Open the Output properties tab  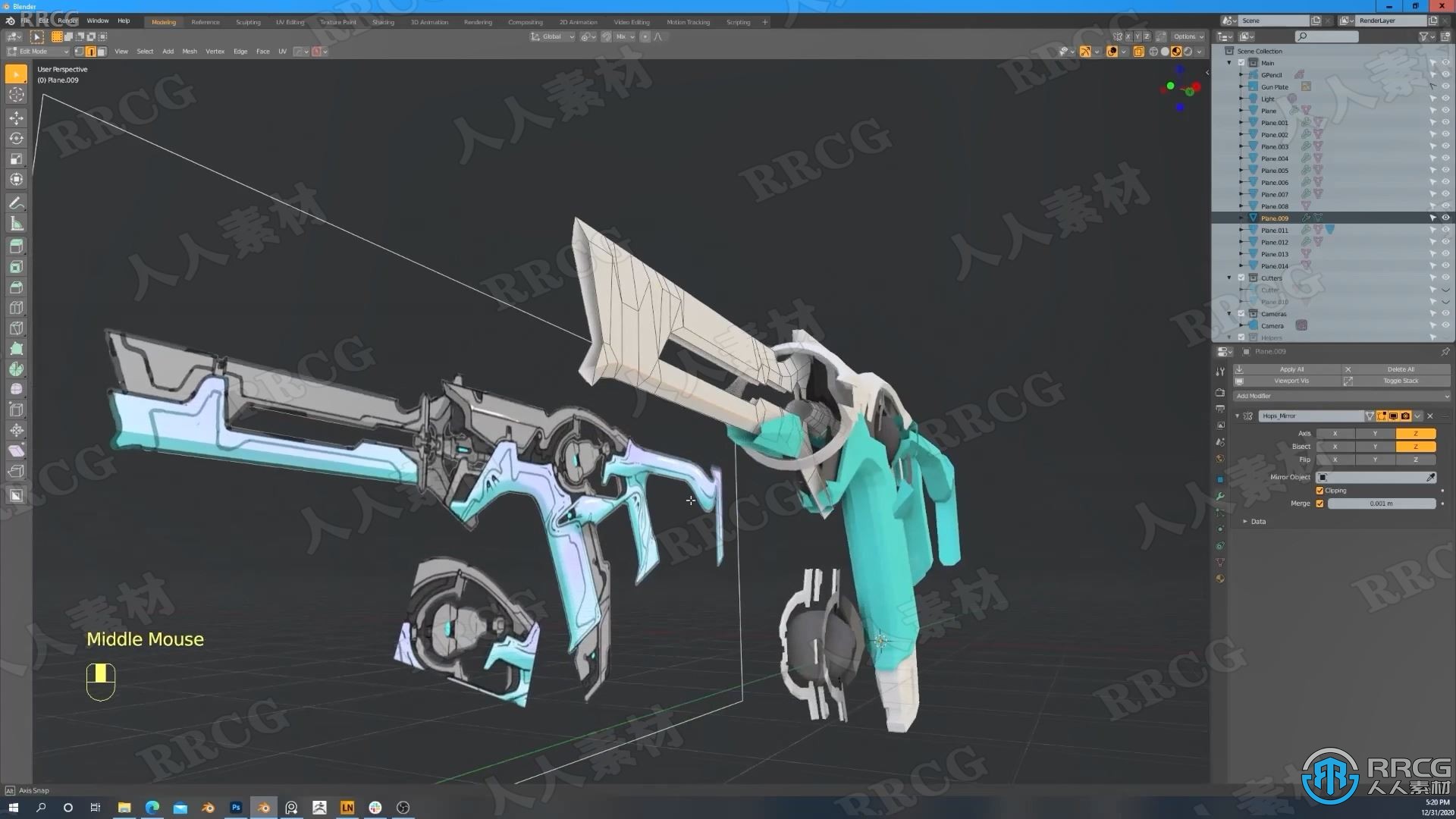[x=1220, y=409]
